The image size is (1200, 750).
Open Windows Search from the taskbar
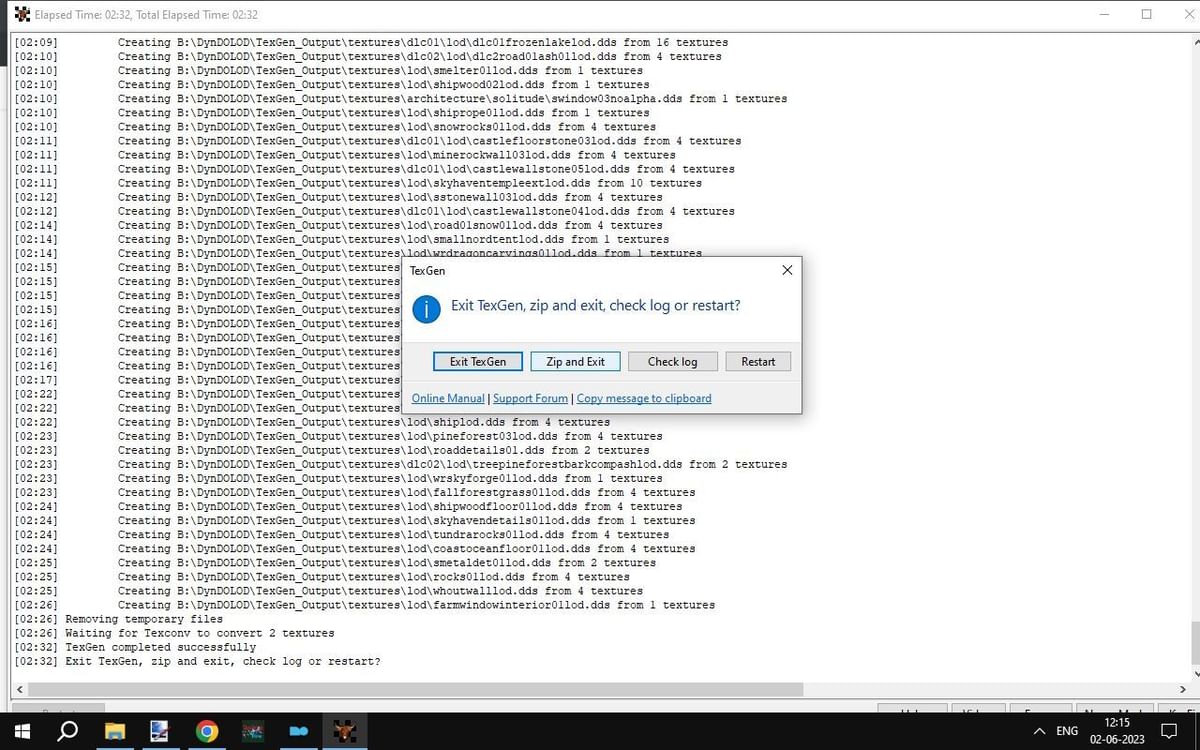pos(68,731)
